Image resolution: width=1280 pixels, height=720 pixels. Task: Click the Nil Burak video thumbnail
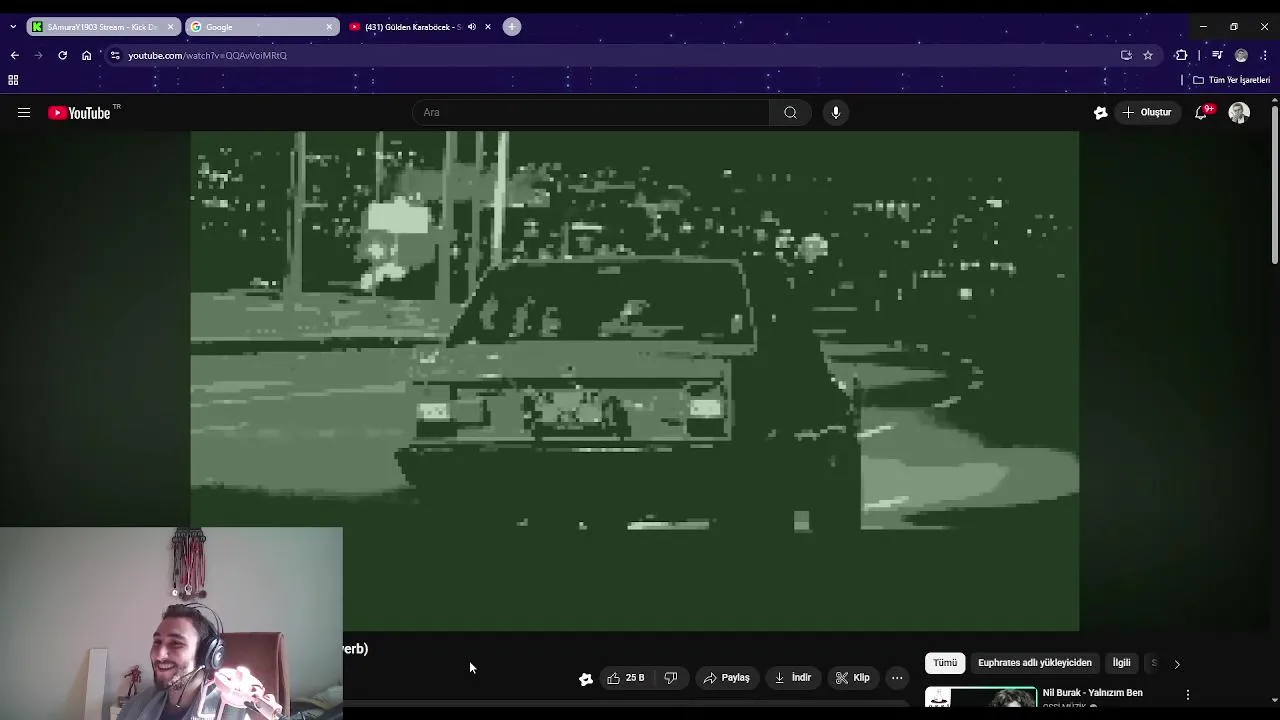click(980, 699)
